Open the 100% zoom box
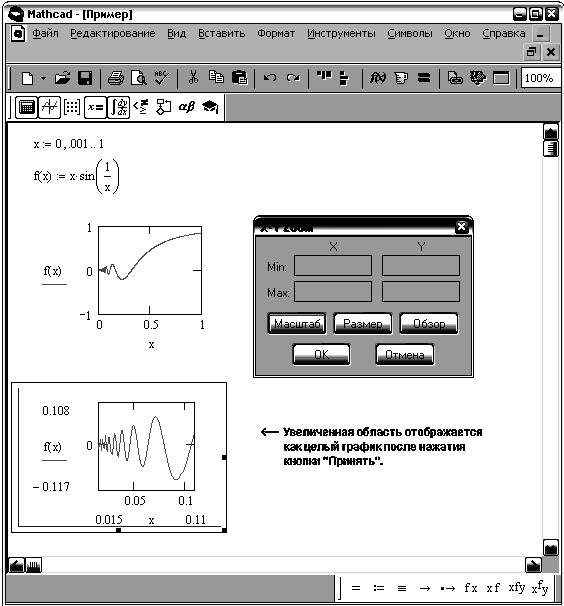The width and height of the screenshot is (564, 606). click(540, 78)
